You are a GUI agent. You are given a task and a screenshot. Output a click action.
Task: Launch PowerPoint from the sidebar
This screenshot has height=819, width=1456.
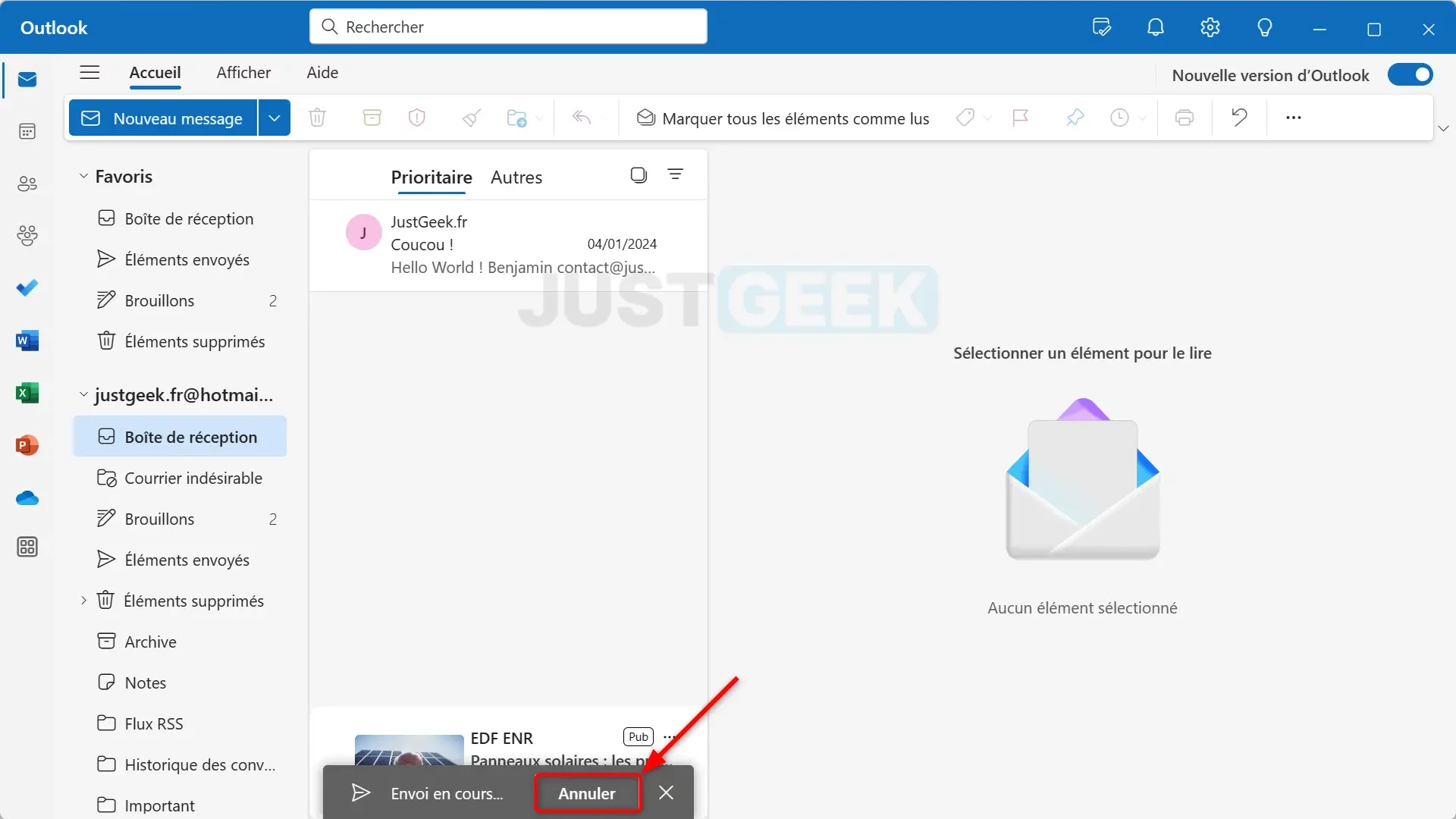pyautogui.click(x=27, y=445)
